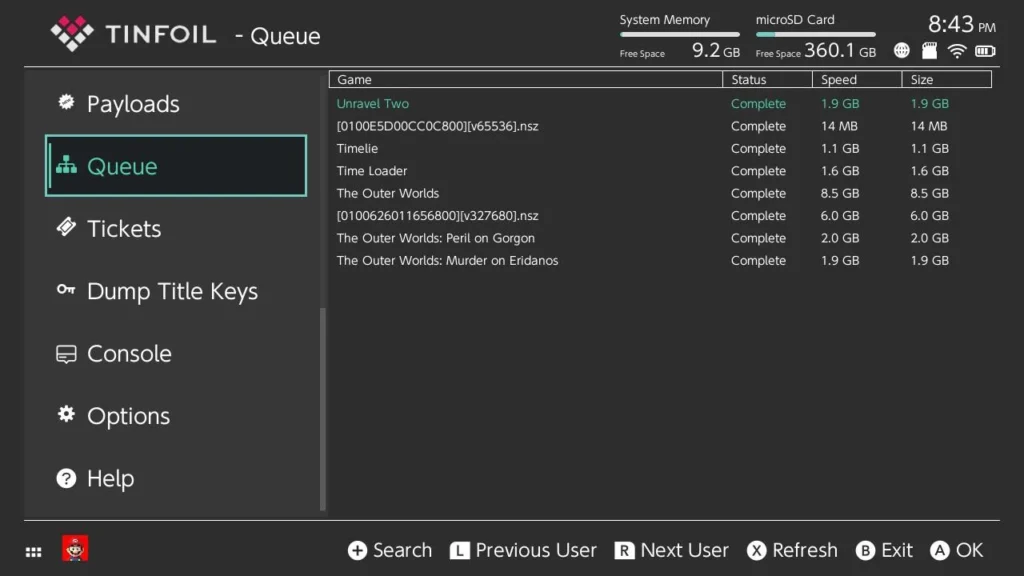Click the SD card status icon
1024x576 pixels.
929,50
